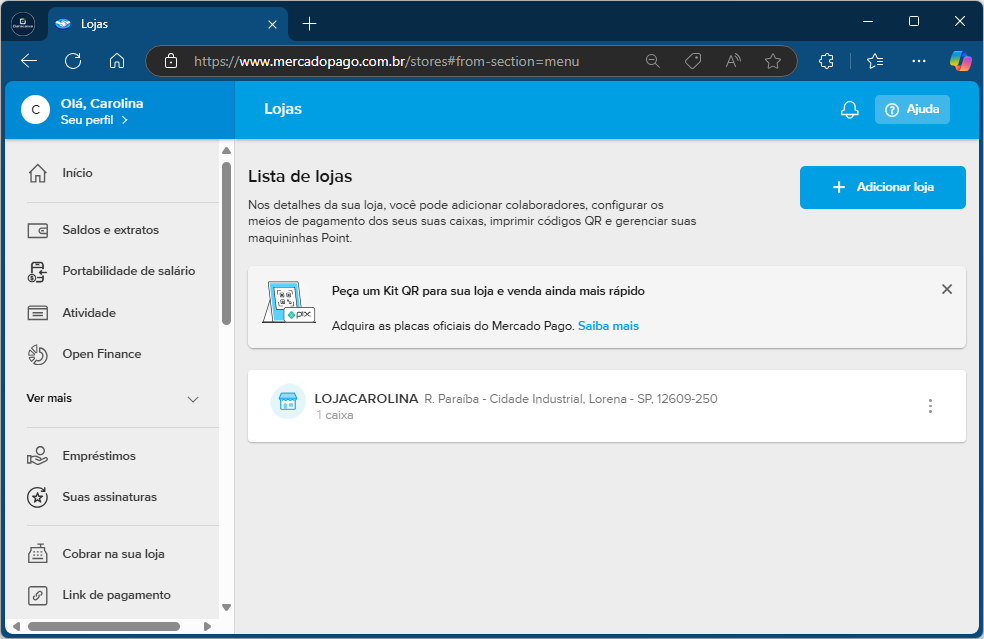Open the Ajuda help button

click(x=912, y=110)
